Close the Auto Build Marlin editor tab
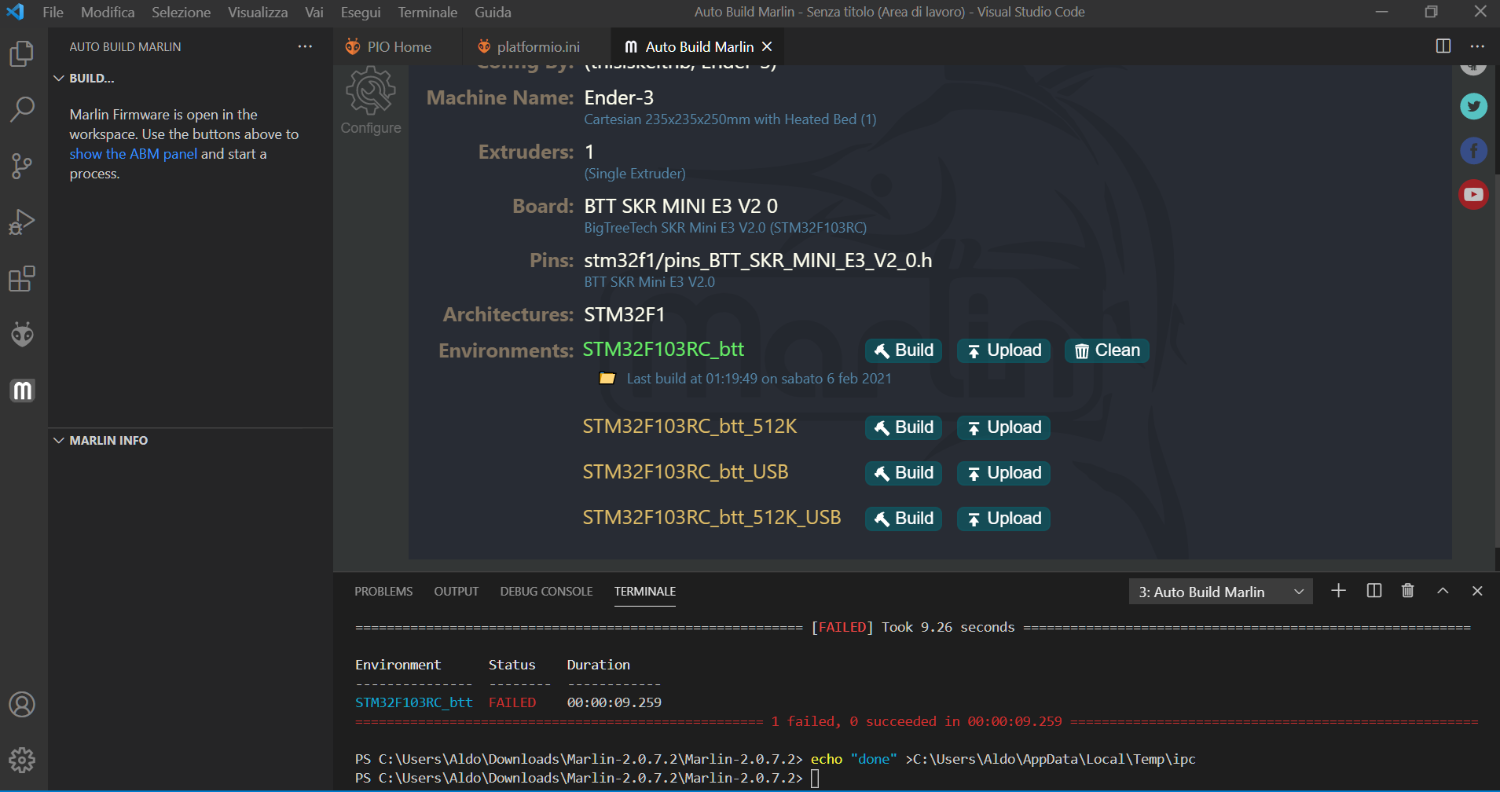The image size is (1500, 792). click(x=767, y=47)
